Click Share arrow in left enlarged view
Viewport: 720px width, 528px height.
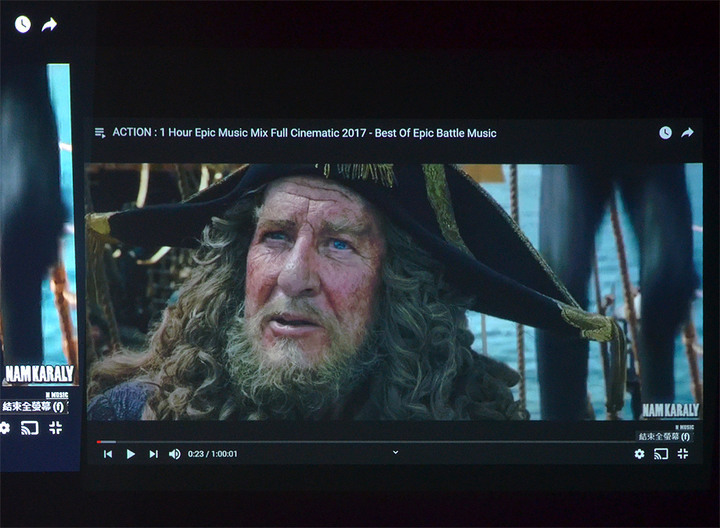tap(49, 24)
